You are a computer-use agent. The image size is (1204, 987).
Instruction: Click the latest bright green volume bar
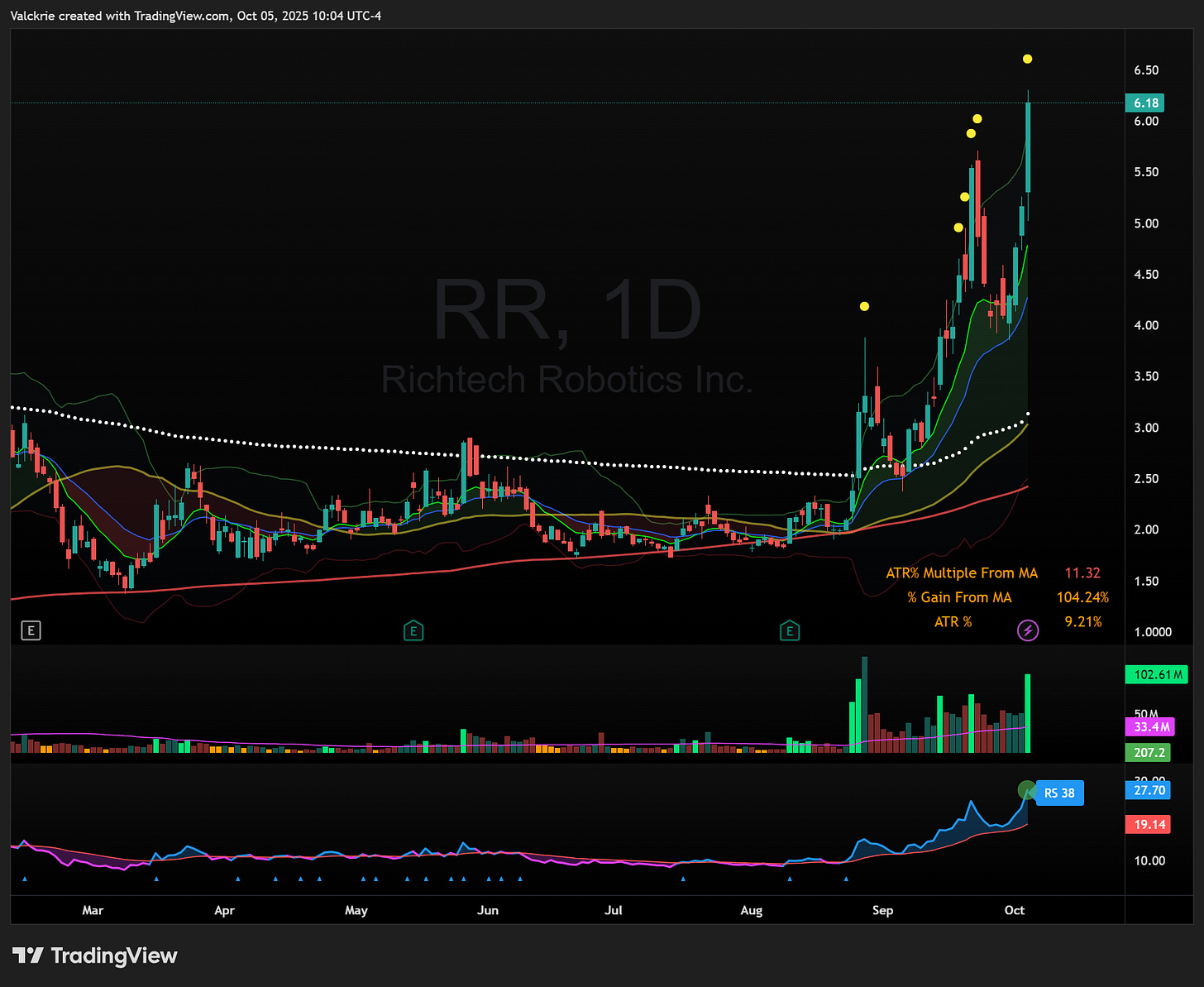click(x=1028, y=713)
